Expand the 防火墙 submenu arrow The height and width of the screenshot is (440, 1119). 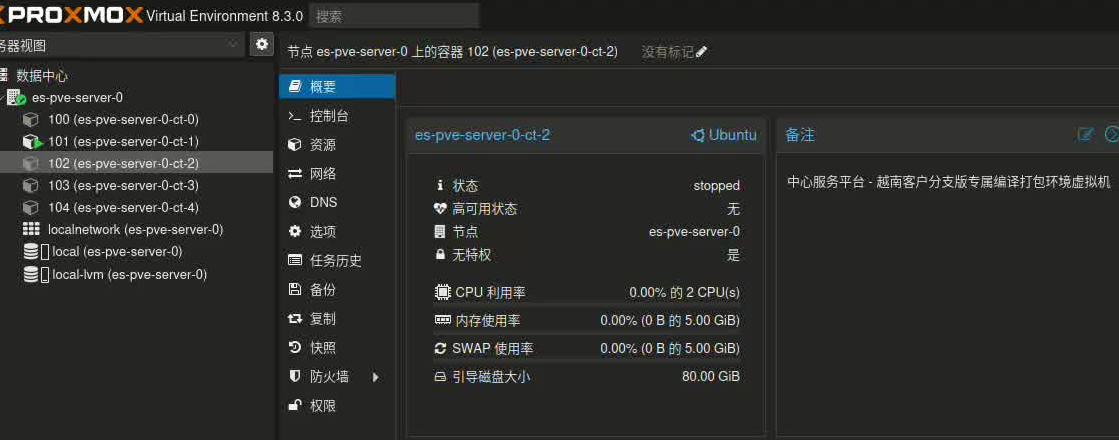(x=376, y=377)
